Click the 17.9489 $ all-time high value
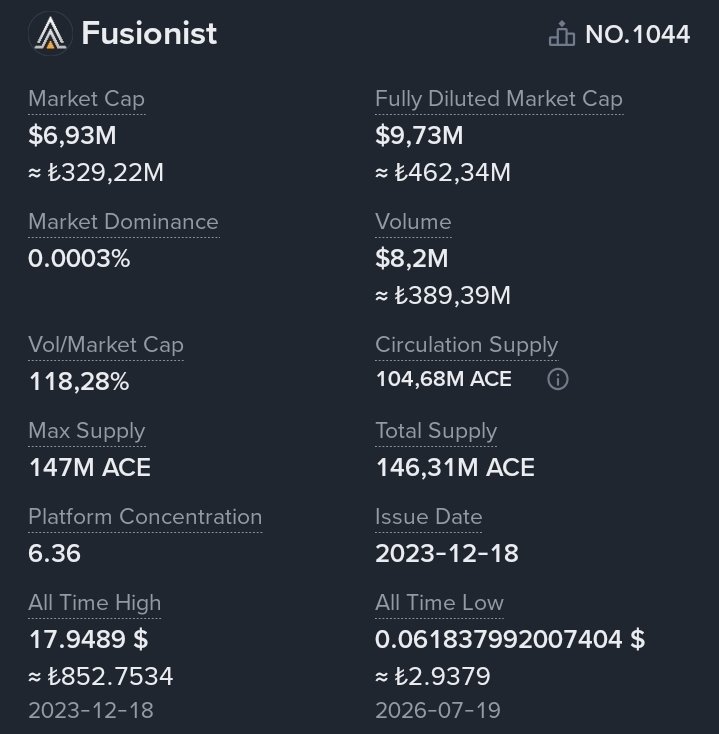The height and width of the screenshot is (734, 719). [x=88, y=639]
